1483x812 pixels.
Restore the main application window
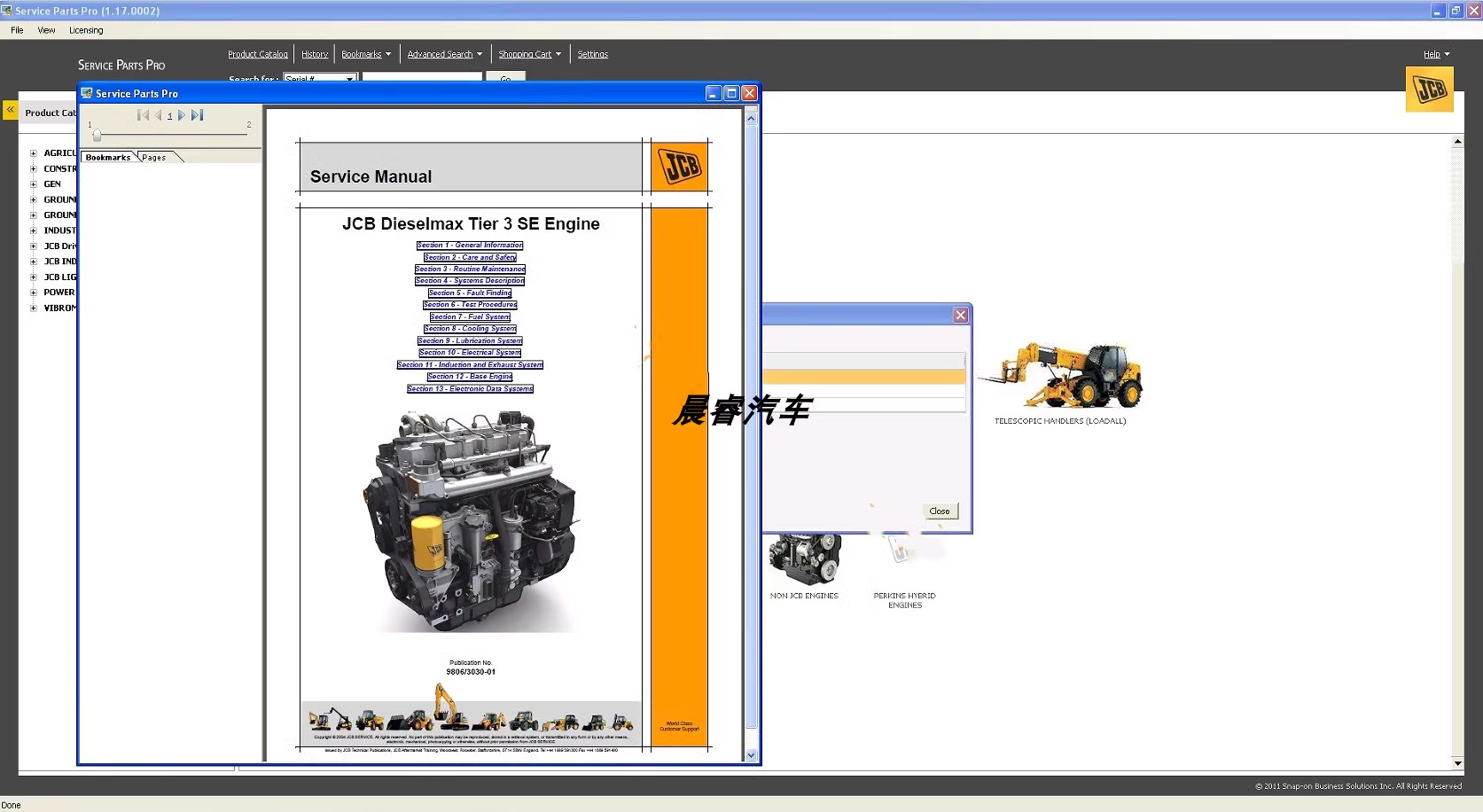1456,11
